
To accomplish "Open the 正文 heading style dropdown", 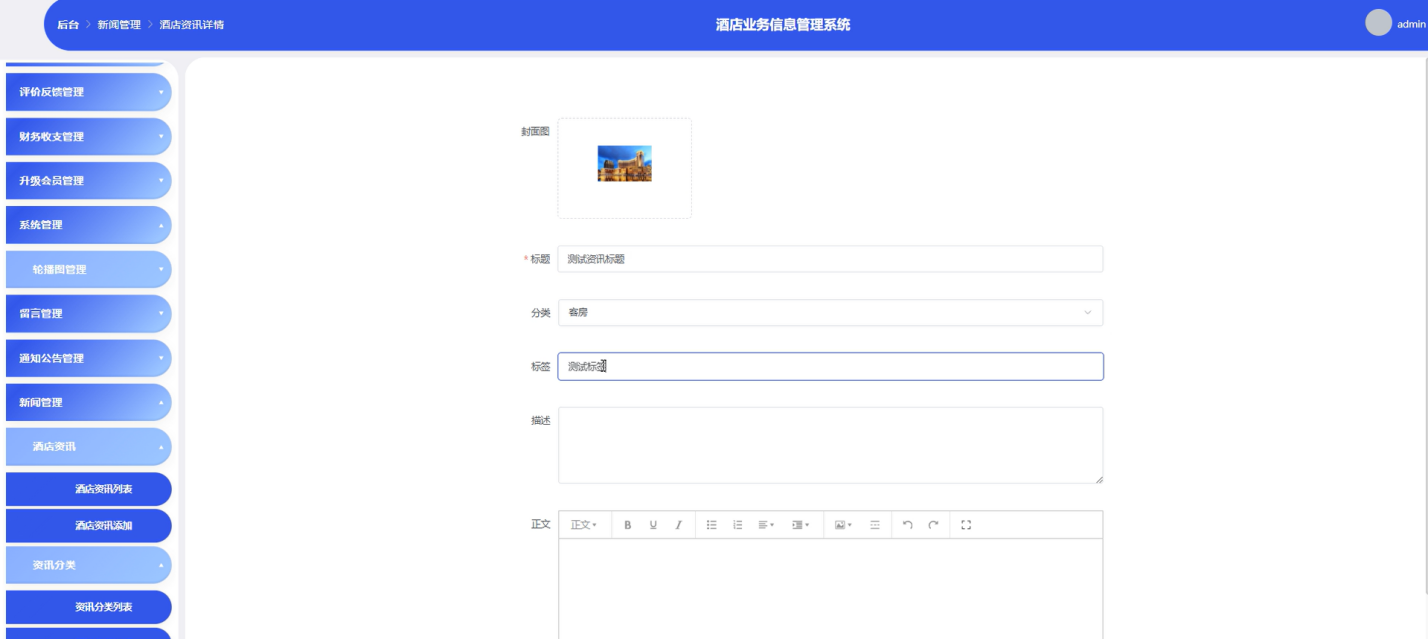I will [x=584, y=525].
